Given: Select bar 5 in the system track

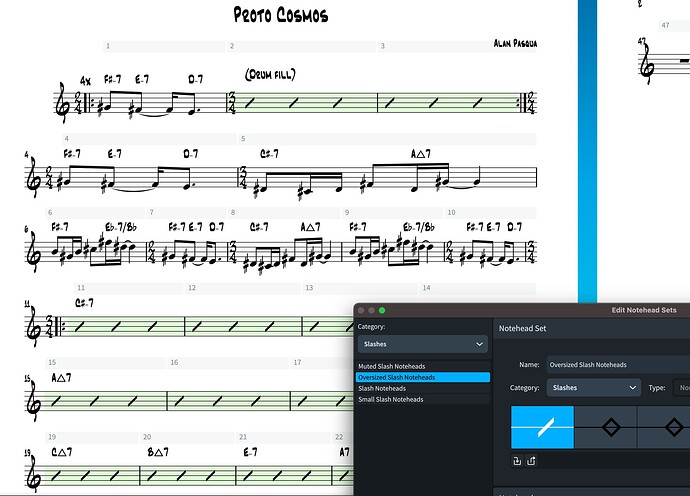Looking at the screenshot, I should [387, 139].
